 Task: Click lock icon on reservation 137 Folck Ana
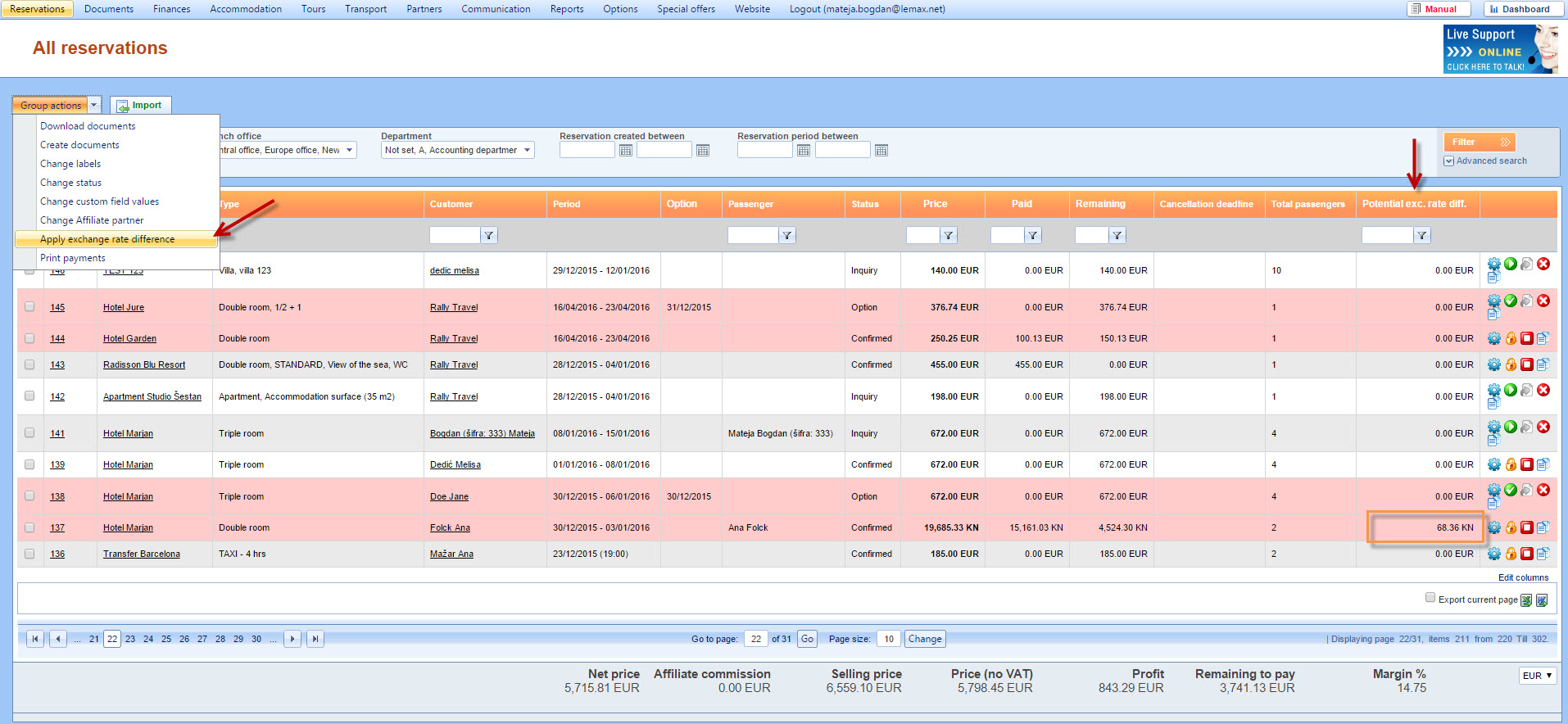tap(1511, 527)
